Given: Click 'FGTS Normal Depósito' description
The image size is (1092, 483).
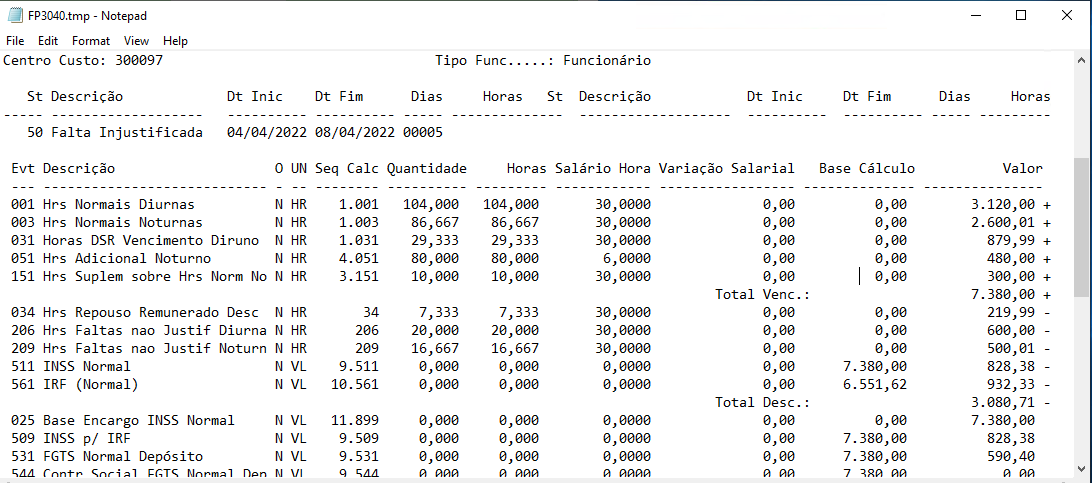Looking at the screenshot, I should tap(123, 457).
